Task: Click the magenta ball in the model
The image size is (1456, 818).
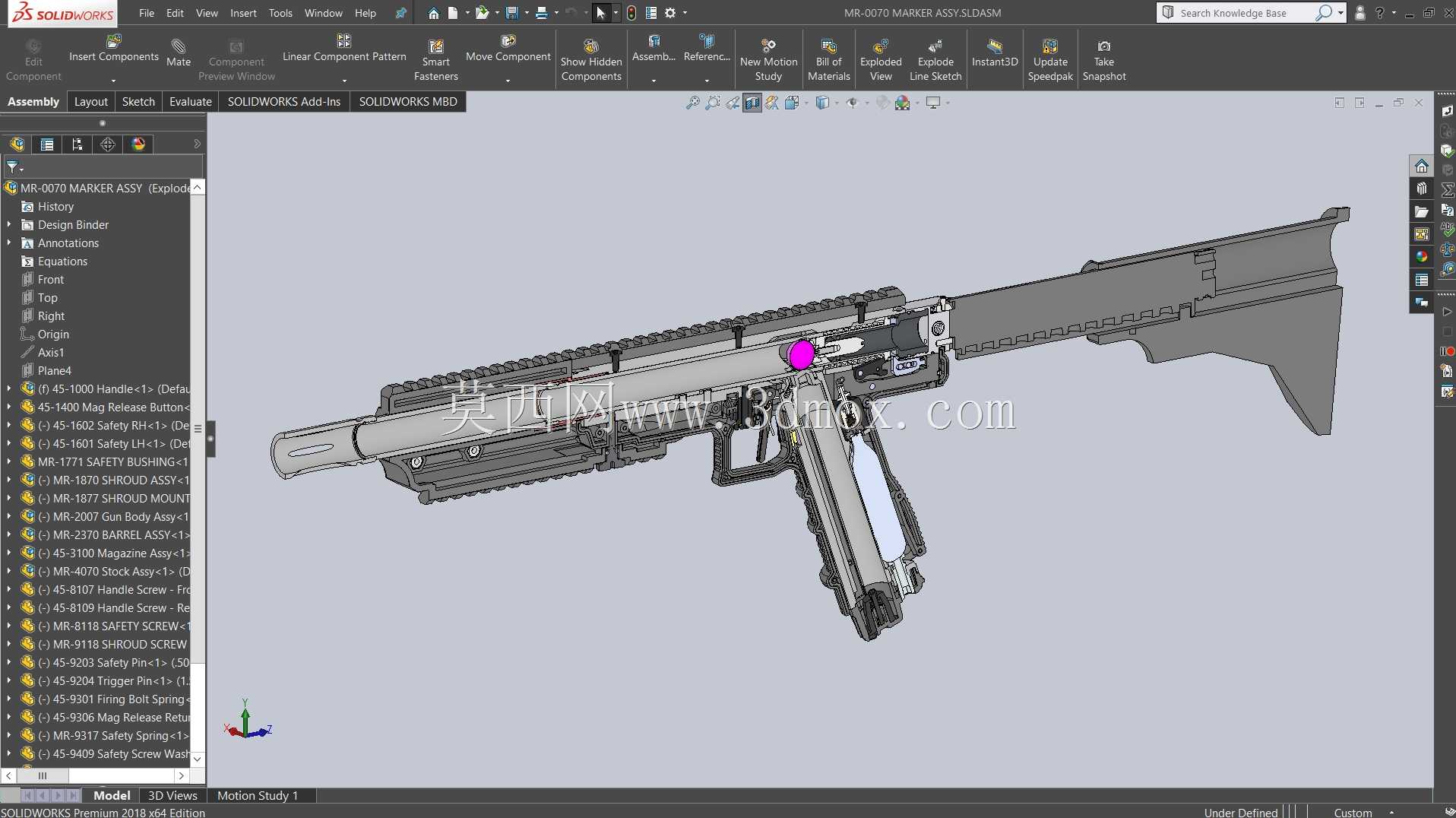Action: pyautogui.click(x=801, y=354)
